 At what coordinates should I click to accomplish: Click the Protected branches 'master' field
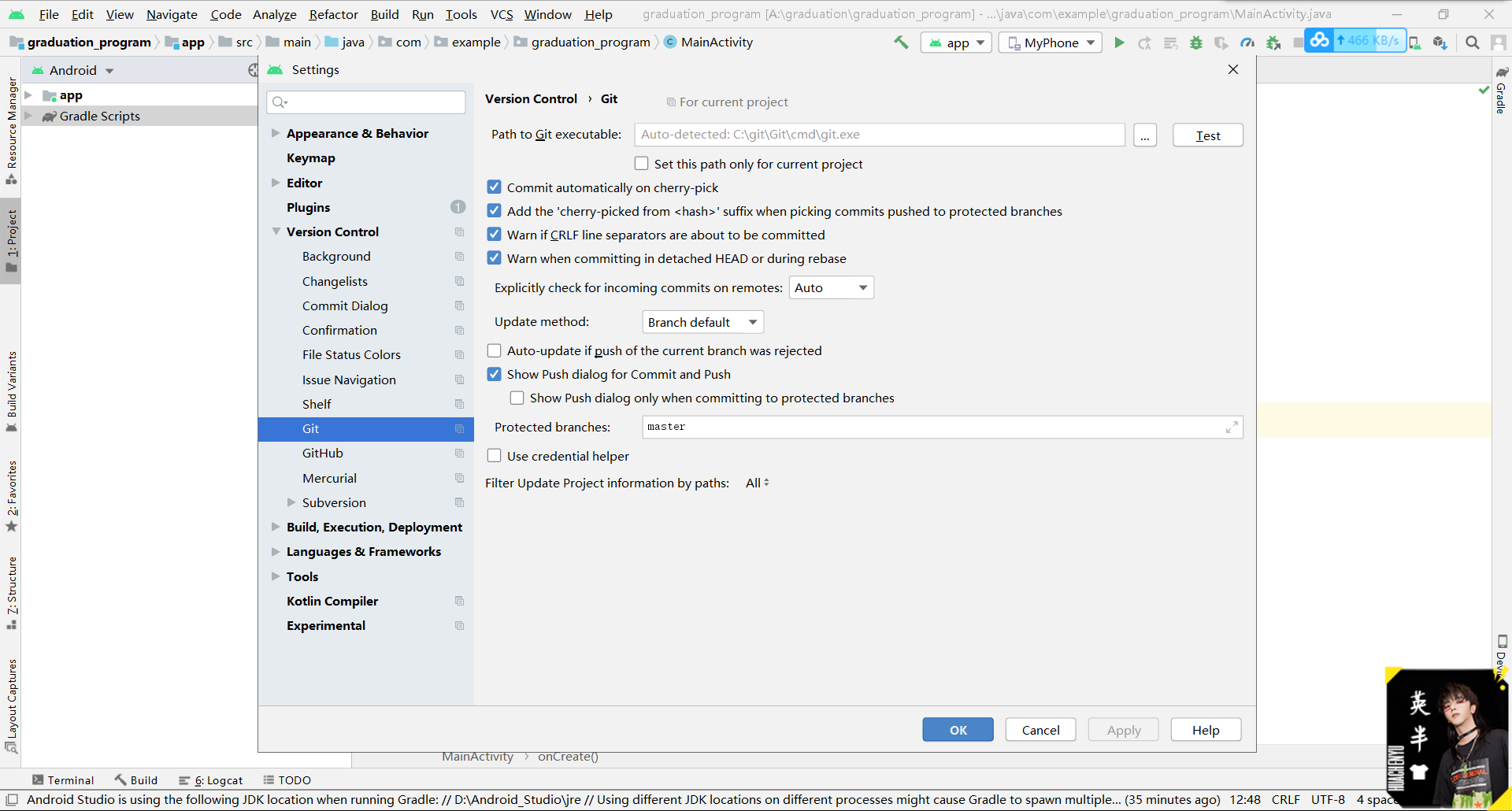[943, 427]
